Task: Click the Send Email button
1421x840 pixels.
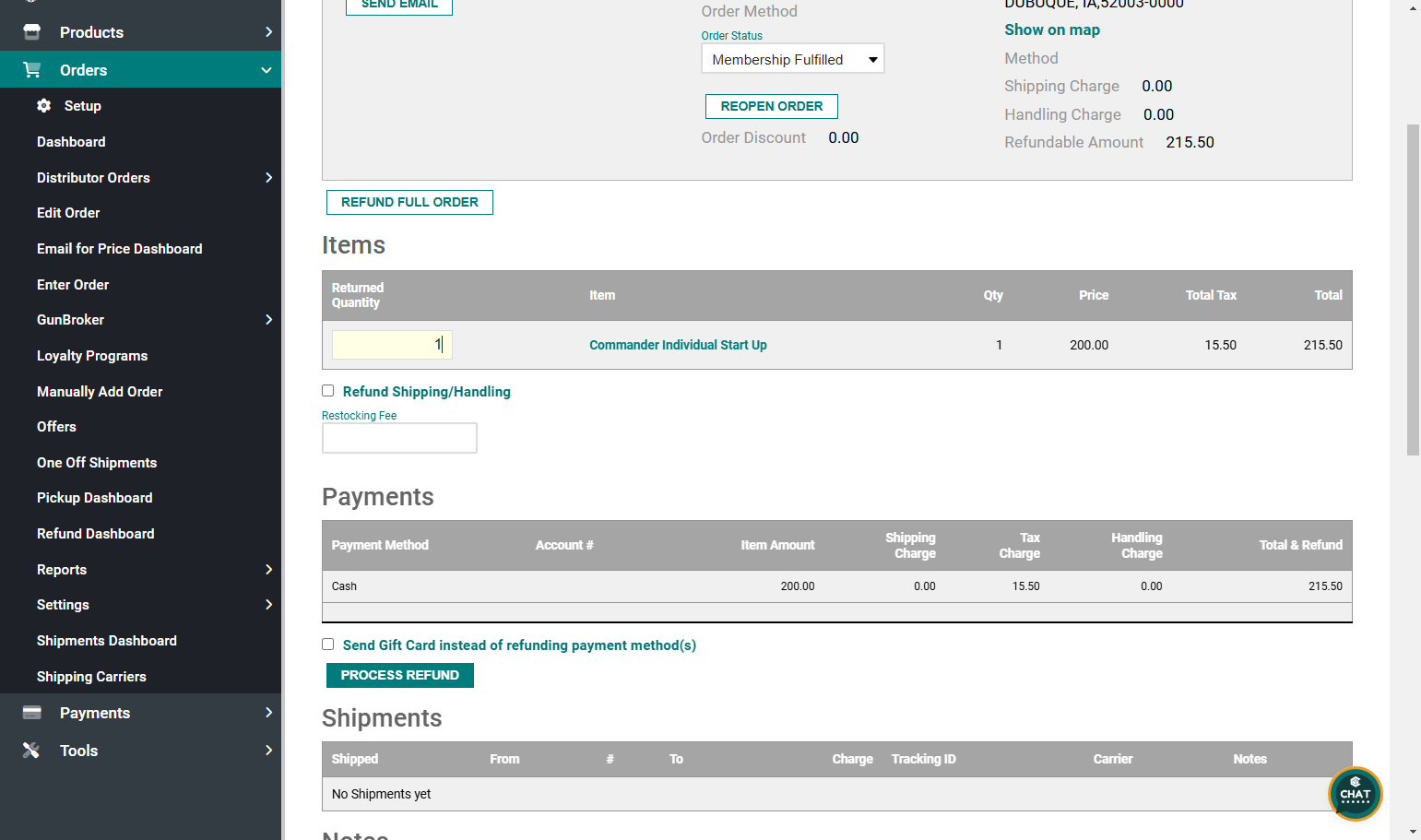Action: tap(399, 5)
